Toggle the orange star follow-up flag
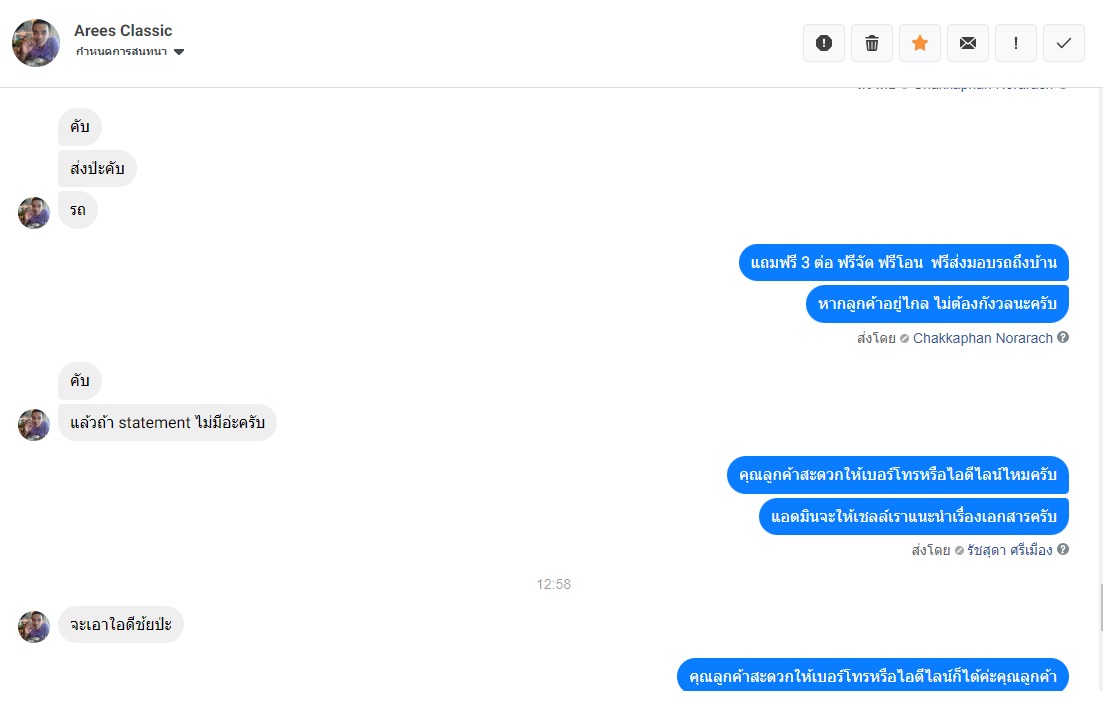Viewport: 1103px width, 701px height. click(919, 43)
